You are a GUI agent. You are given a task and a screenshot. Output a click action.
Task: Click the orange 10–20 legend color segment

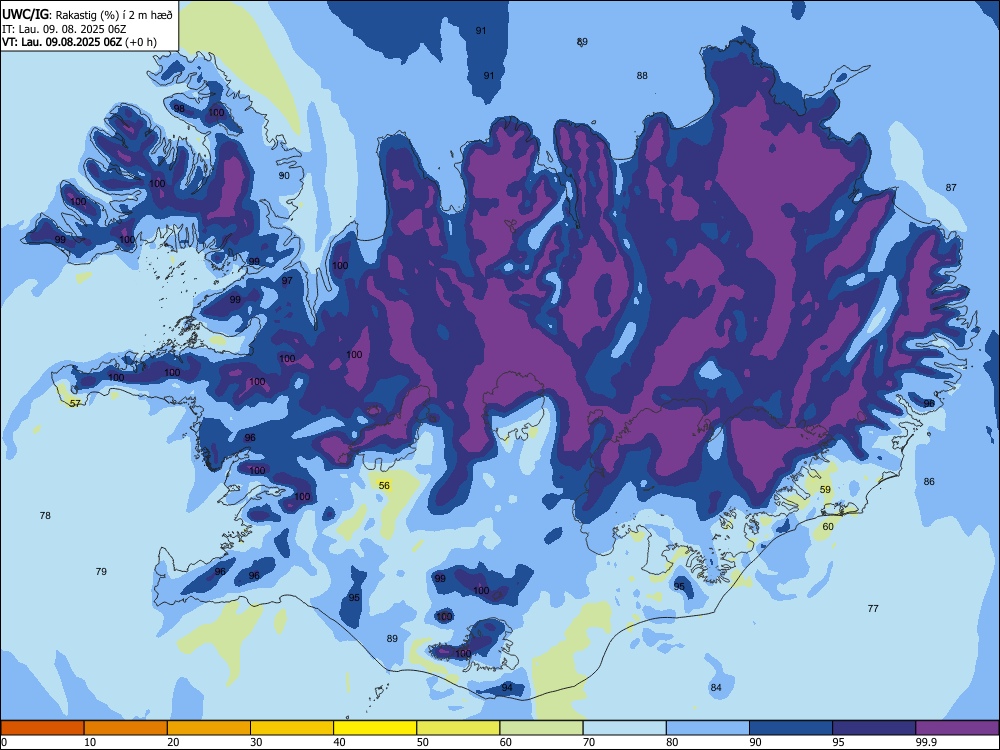tap(126, 728)
